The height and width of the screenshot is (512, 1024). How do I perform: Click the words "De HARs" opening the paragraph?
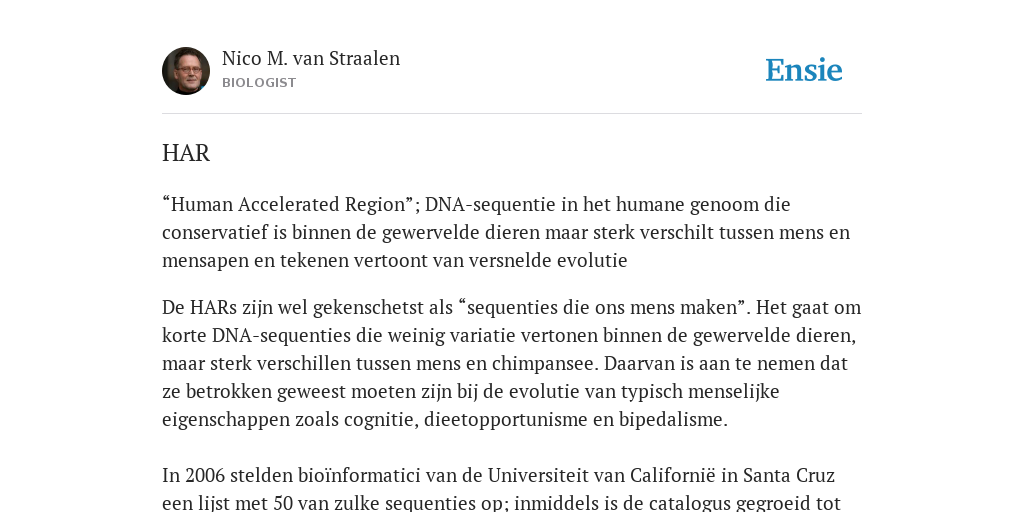(x=199, y=308)
